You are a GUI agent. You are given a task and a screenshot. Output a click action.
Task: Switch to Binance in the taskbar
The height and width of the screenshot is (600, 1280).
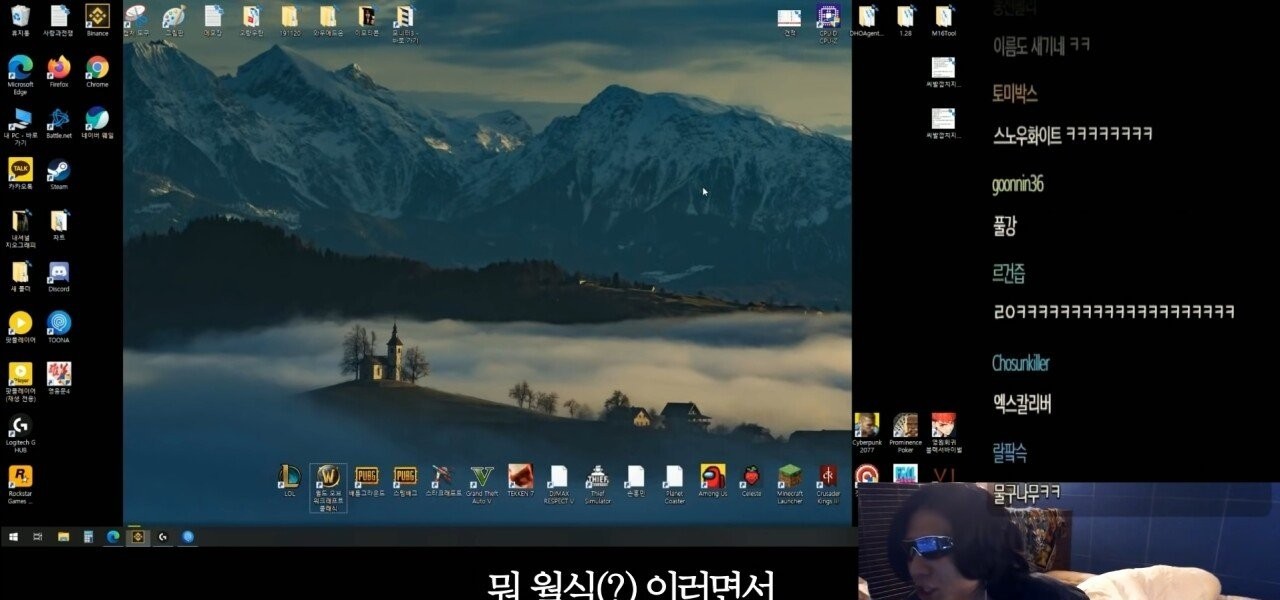coord(138,537)
